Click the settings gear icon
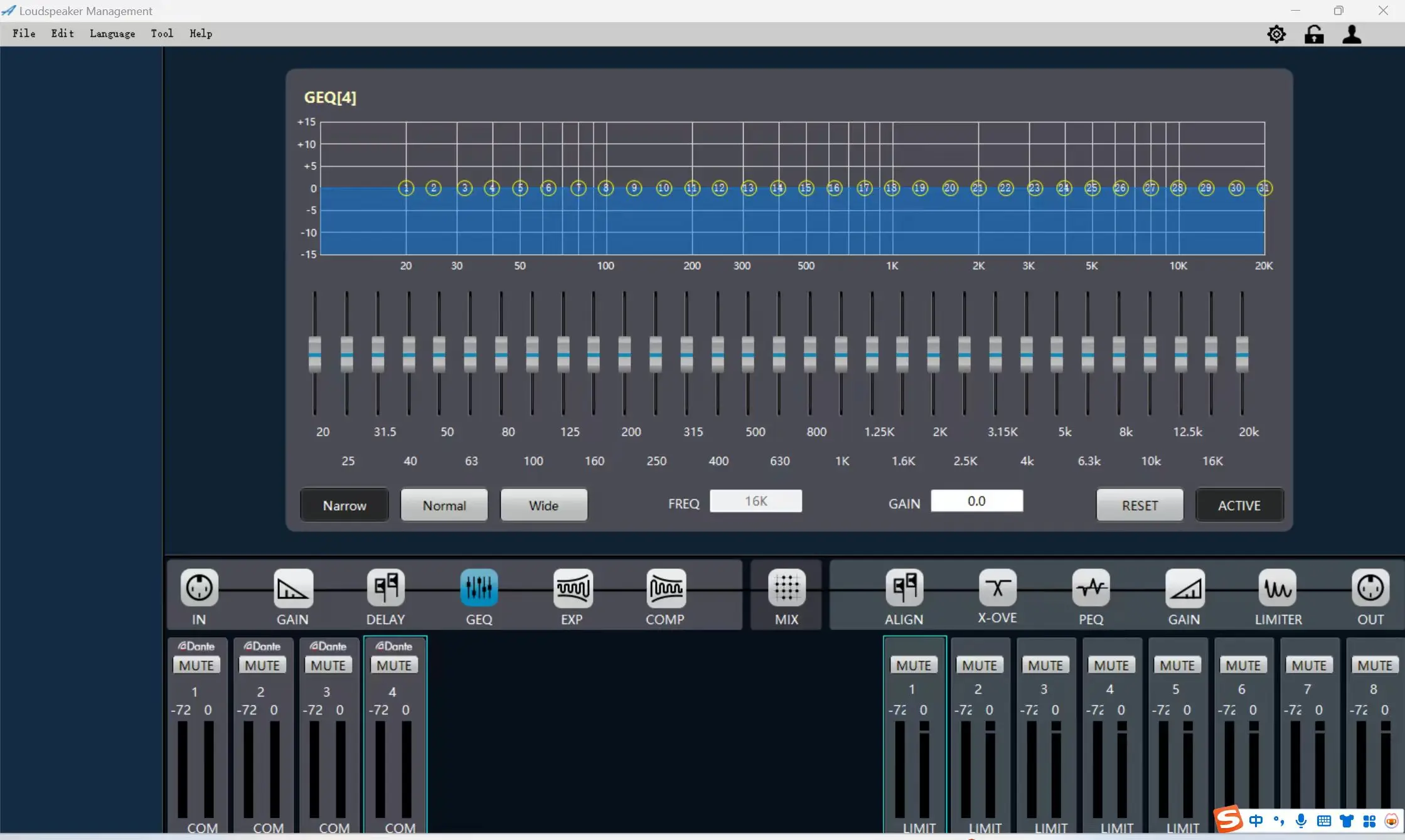The width and height of the screenshot is (1405, 840). 1276,34
